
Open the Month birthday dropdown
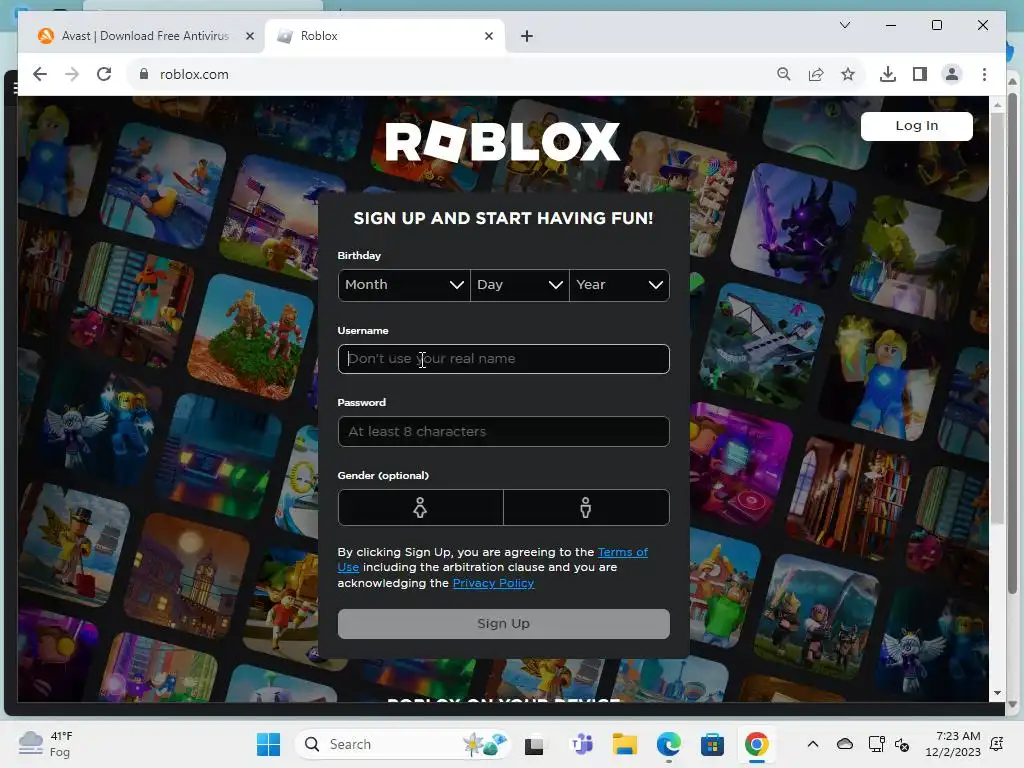404,285
